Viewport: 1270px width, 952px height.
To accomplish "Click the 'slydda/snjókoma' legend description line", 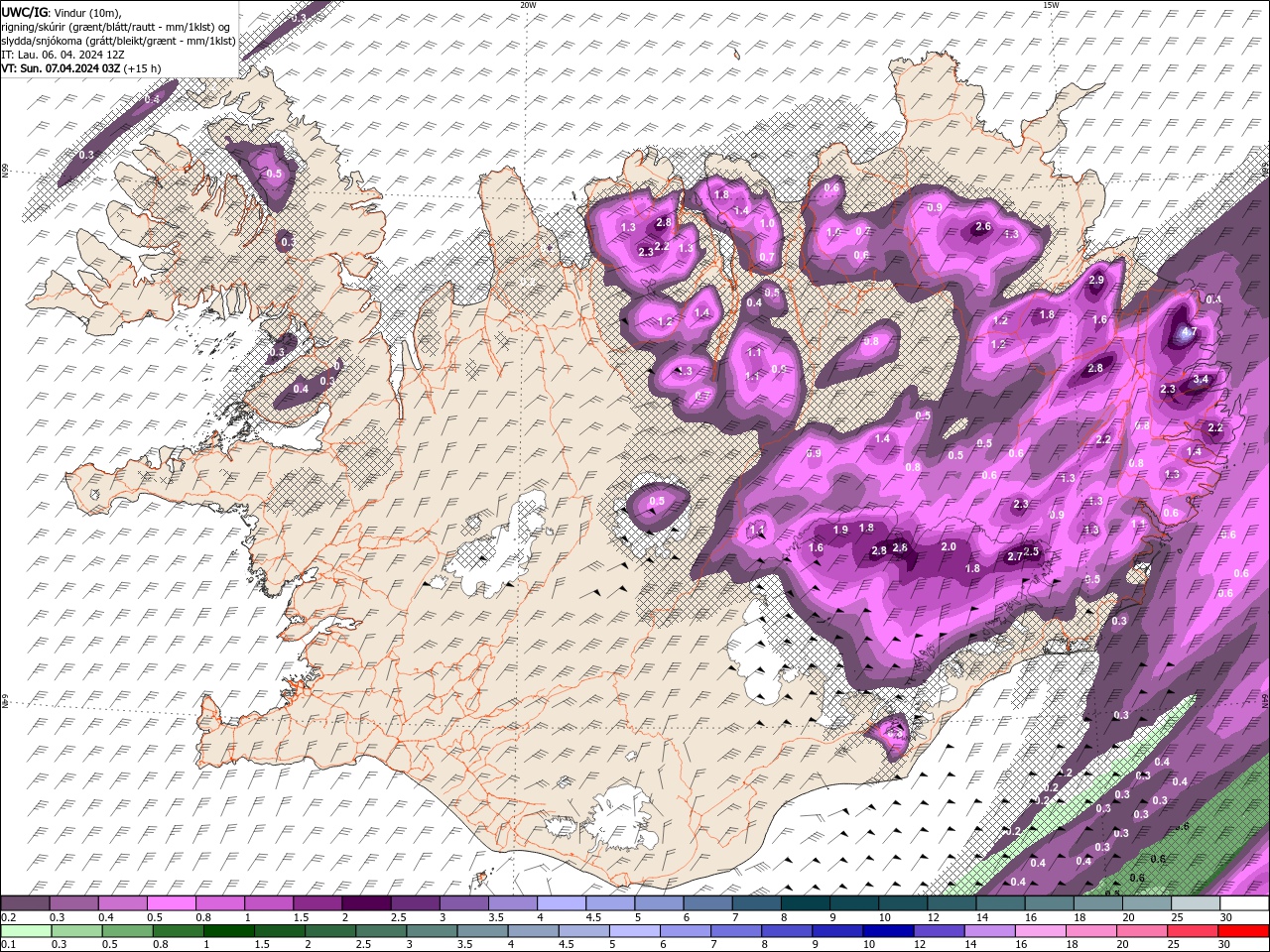I will pyautogui.click(x=118, y=41).
